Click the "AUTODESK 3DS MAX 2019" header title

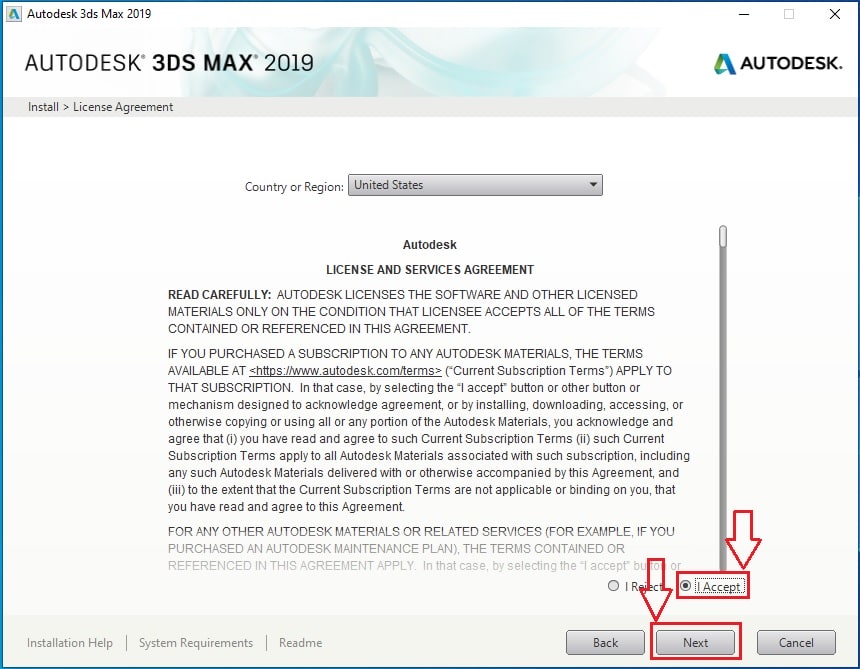[169, 63]
